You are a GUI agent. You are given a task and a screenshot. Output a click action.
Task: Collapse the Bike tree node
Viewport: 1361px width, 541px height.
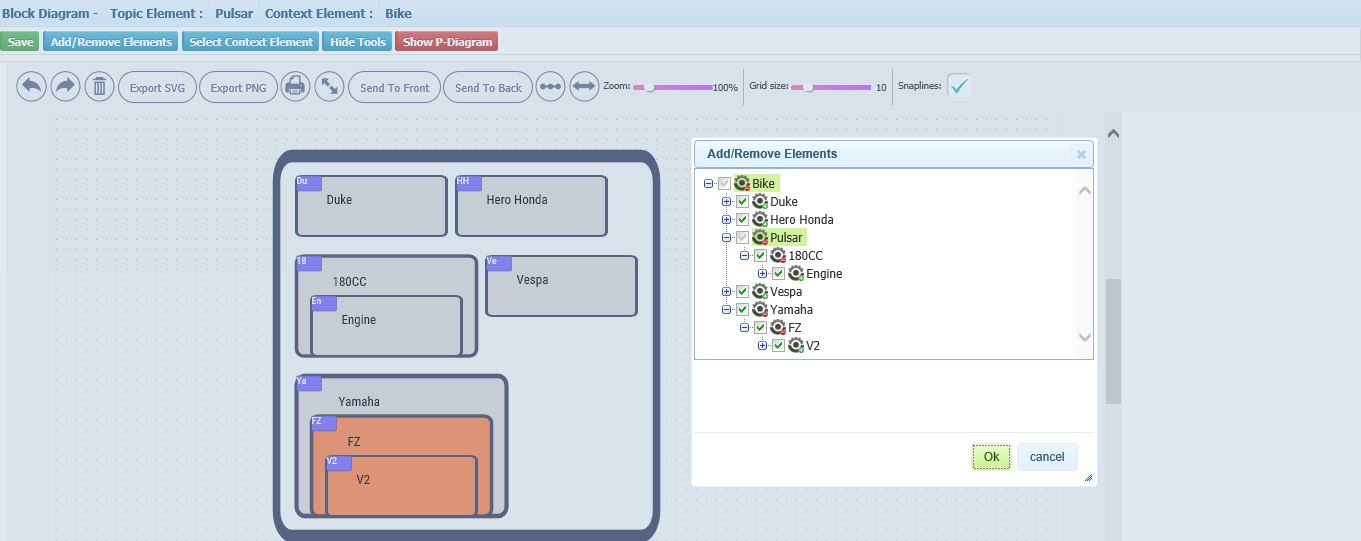click(x=708, y=184)
